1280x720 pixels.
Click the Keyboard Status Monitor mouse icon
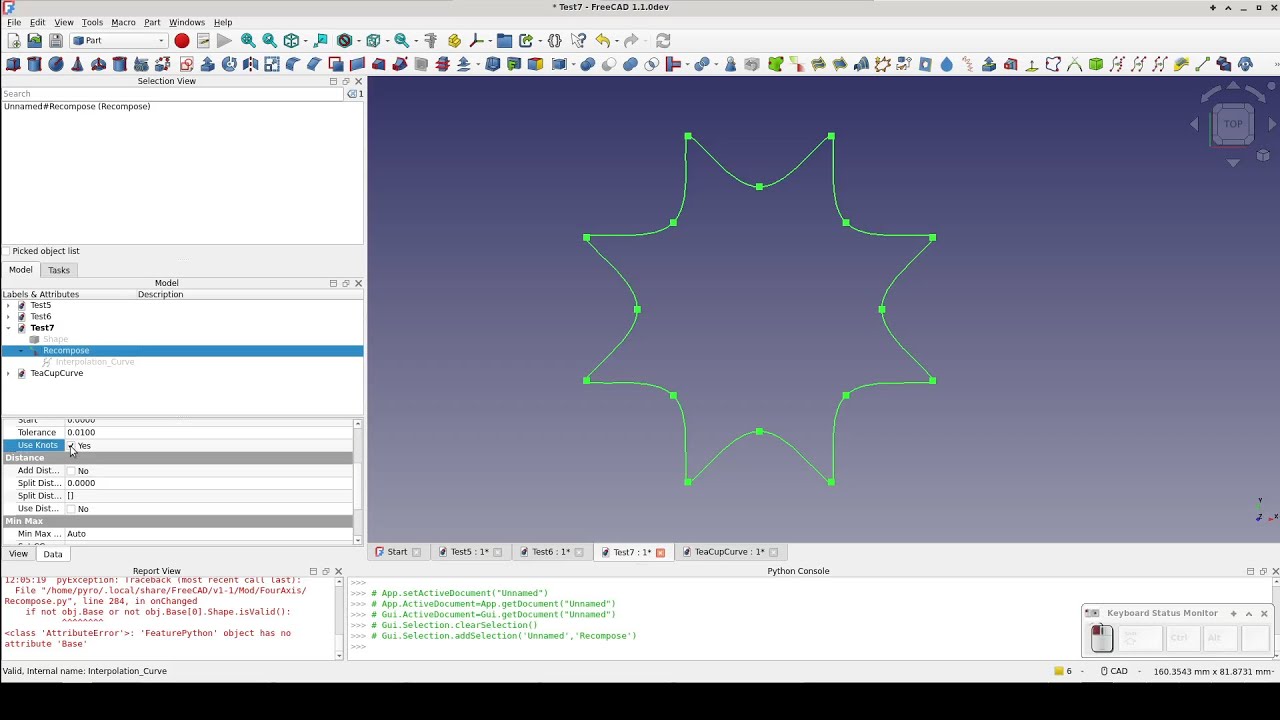tap(1101, 637)
